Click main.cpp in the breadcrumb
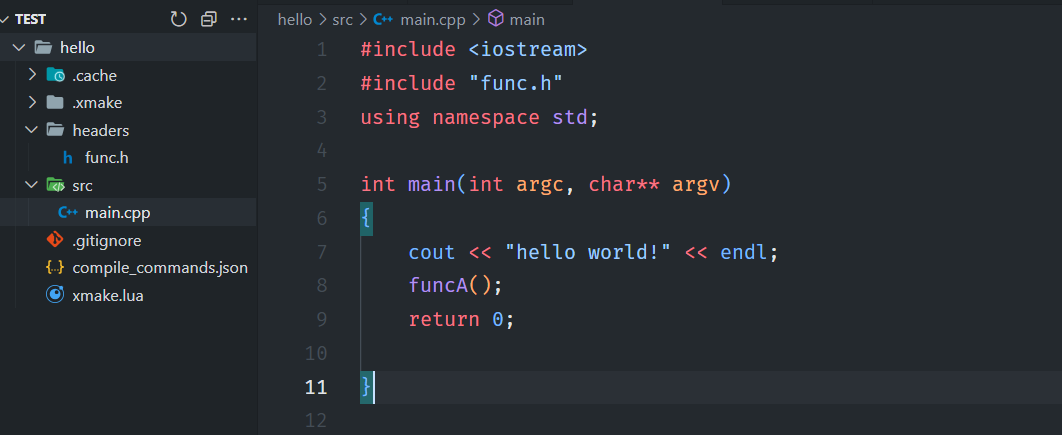The width and height of the screenshot is (1062, 435). point(433,20)
